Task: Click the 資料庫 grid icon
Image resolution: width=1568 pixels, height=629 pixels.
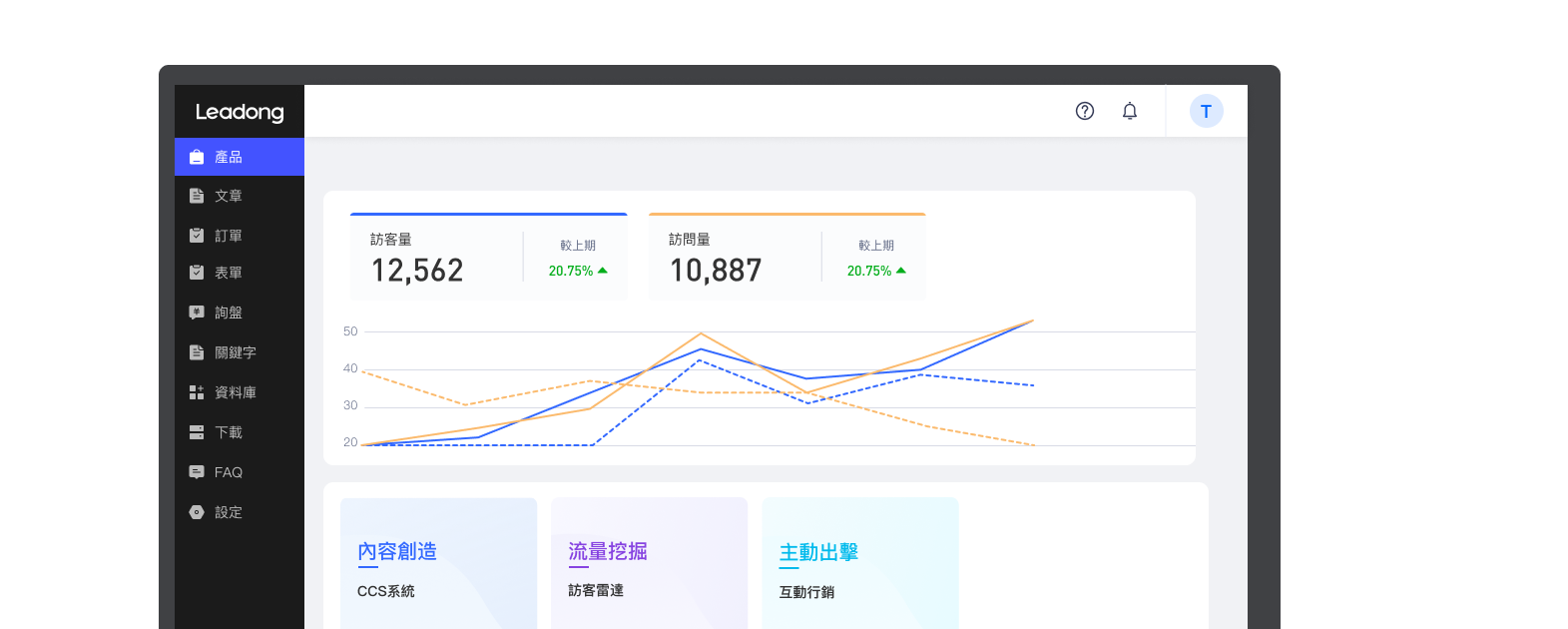Action: click(197, 392)
